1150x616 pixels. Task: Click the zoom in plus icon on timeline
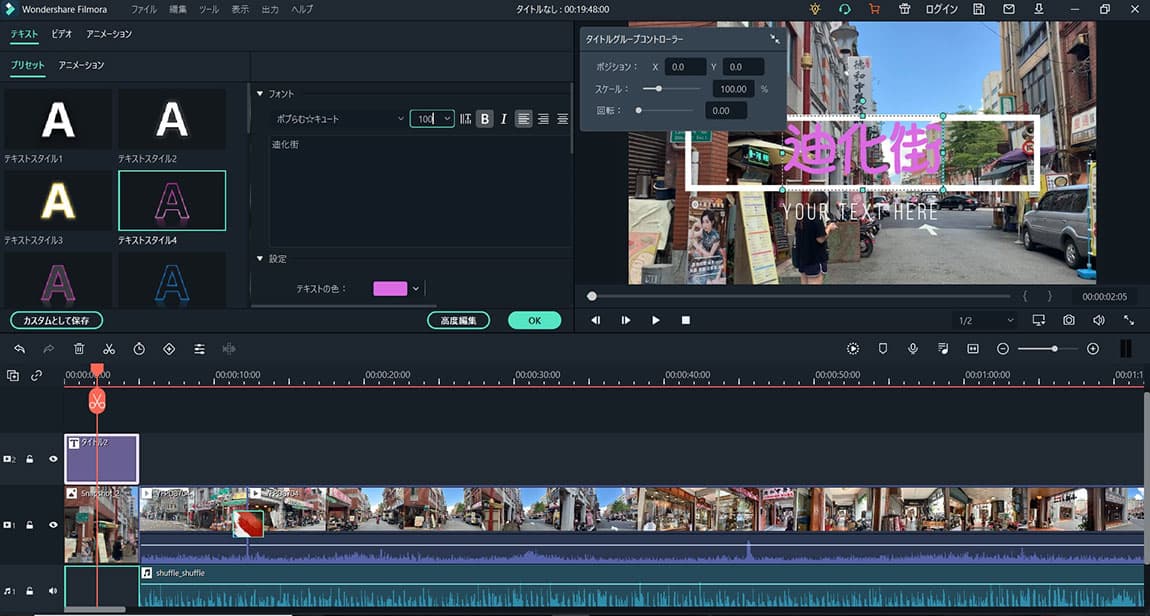[1093, 348]
